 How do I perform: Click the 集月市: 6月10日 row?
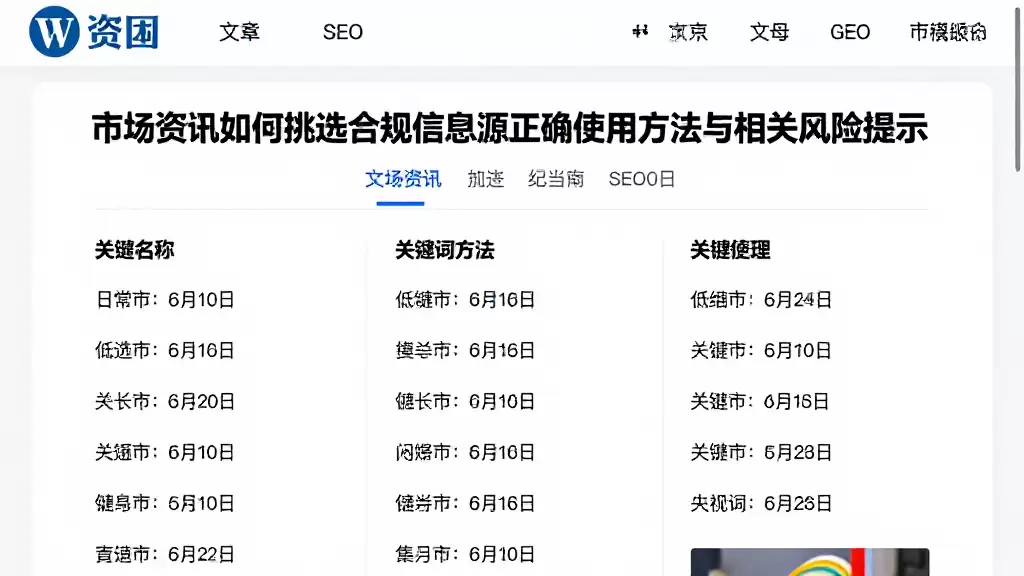465,554
